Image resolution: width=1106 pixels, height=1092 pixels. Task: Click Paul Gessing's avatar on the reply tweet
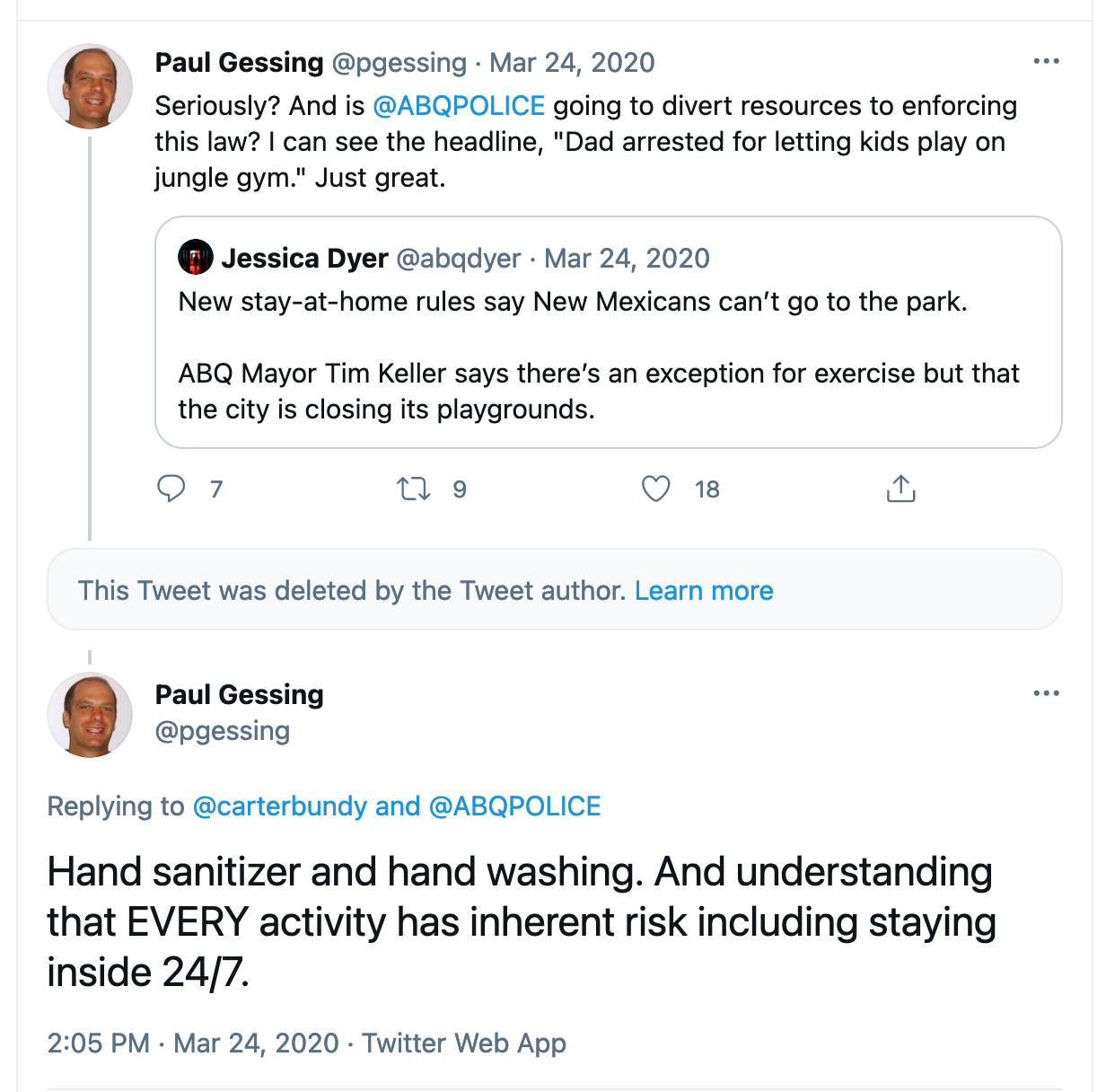[90, 715]
